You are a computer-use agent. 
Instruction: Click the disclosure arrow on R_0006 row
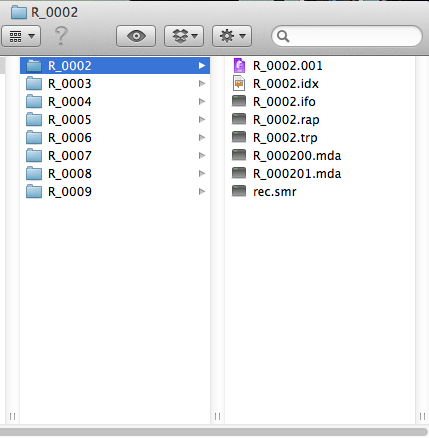[202, 138]
